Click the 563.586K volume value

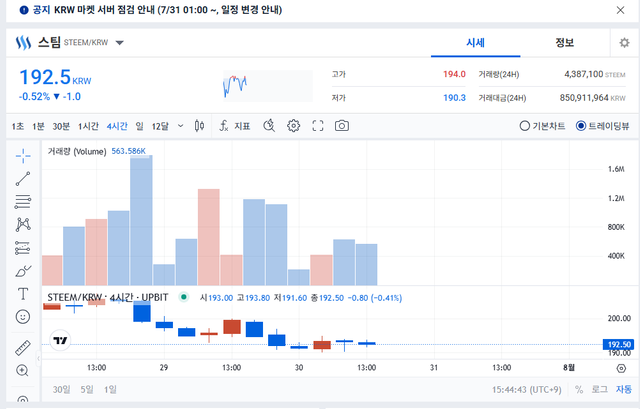click(x=129, y=151)
